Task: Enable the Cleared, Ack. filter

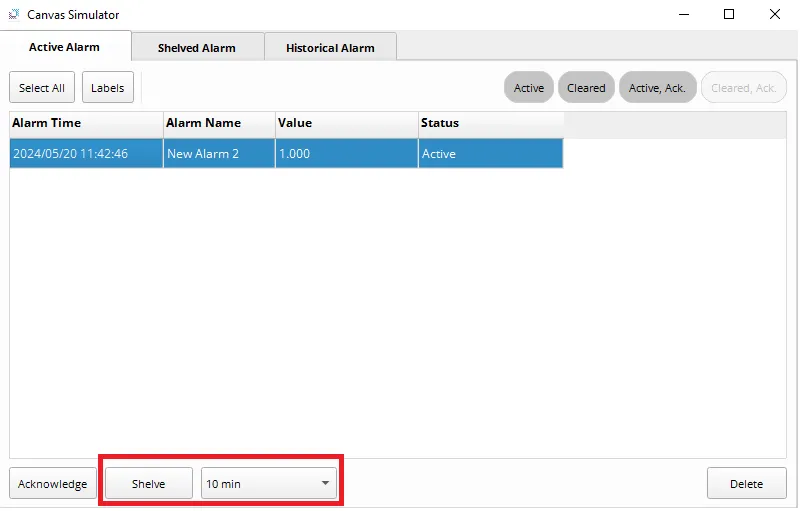Action: pos(743,88)
